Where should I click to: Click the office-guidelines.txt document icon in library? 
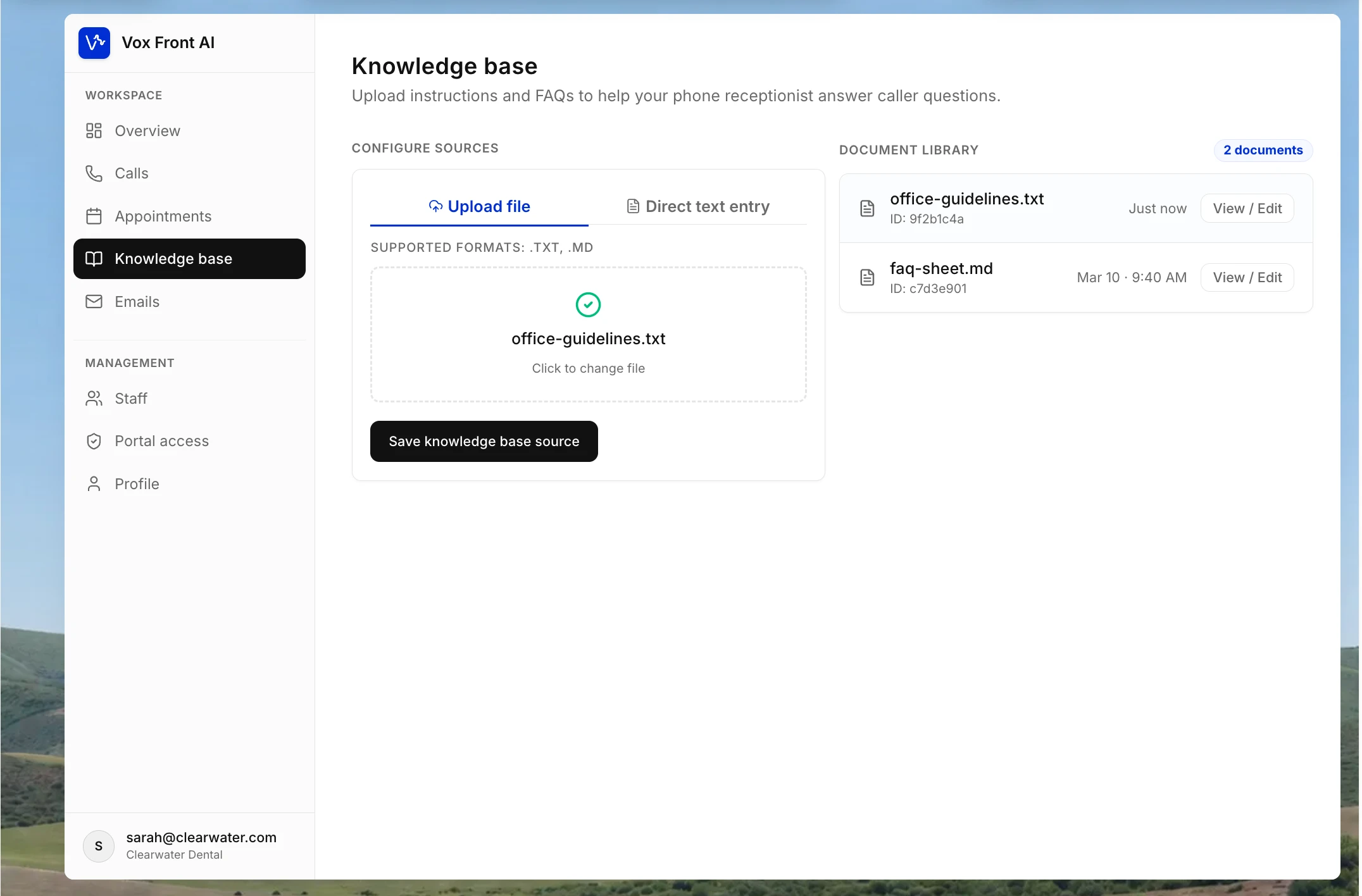pos(867,208)
